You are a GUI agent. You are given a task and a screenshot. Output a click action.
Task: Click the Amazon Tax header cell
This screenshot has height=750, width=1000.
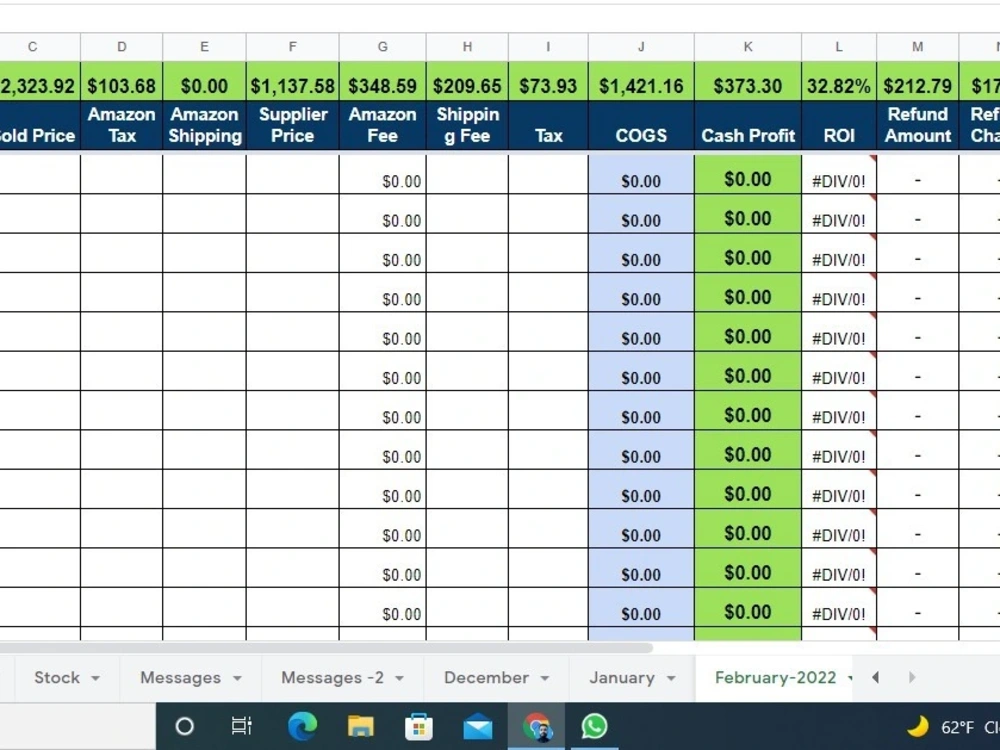point(122,125)
